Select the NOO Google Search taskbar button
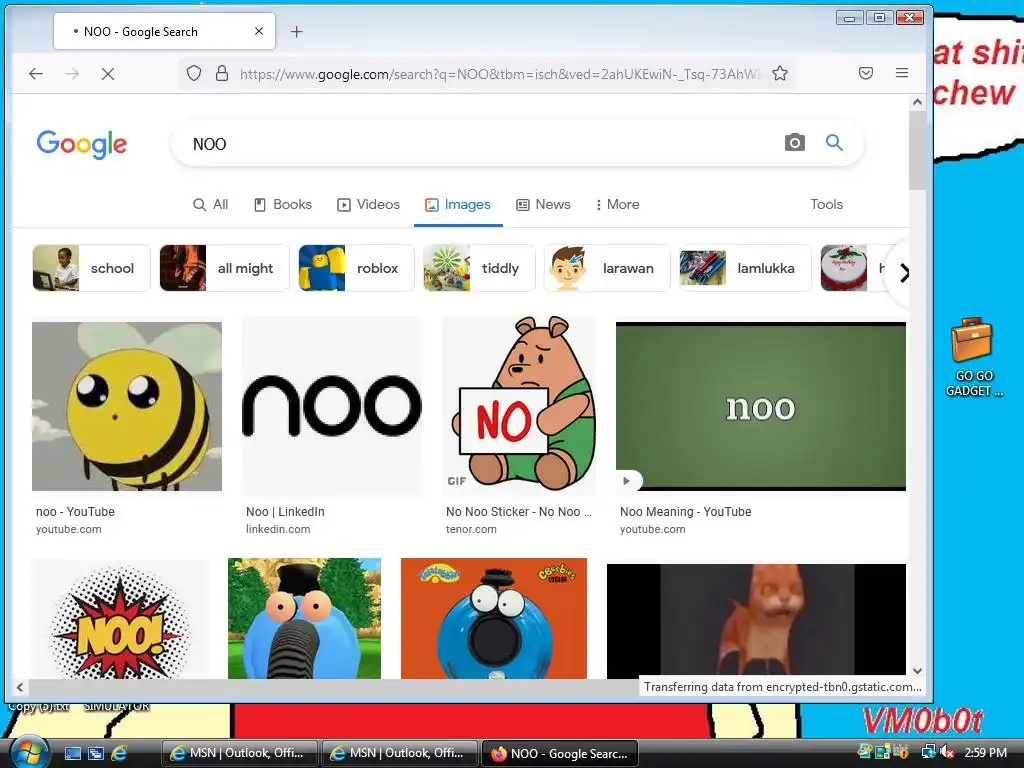Viewport: 1024px width, 768px height. [x=559, y=753]
